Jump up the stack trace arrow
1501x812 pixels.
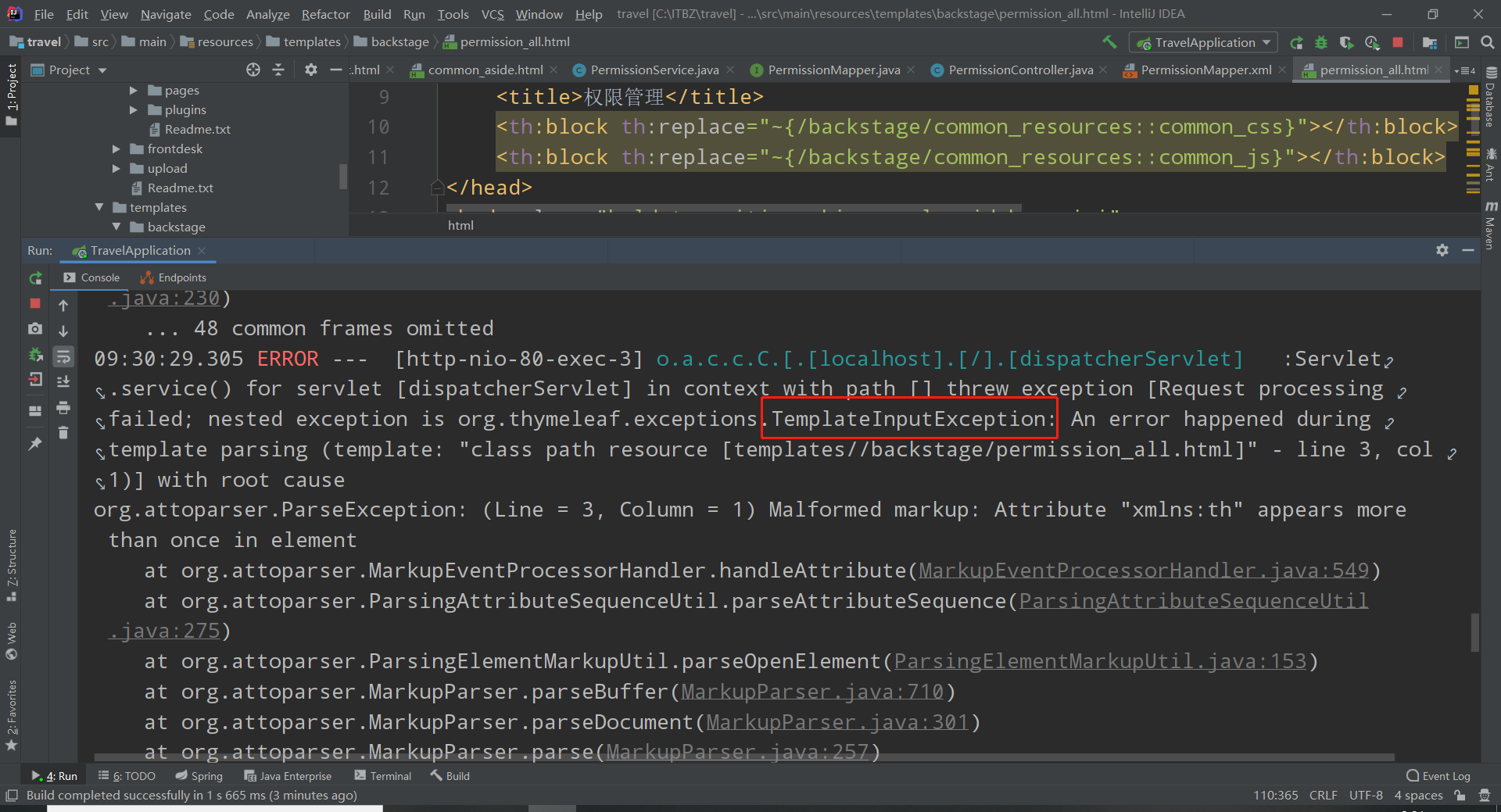[x=63, y=306]
